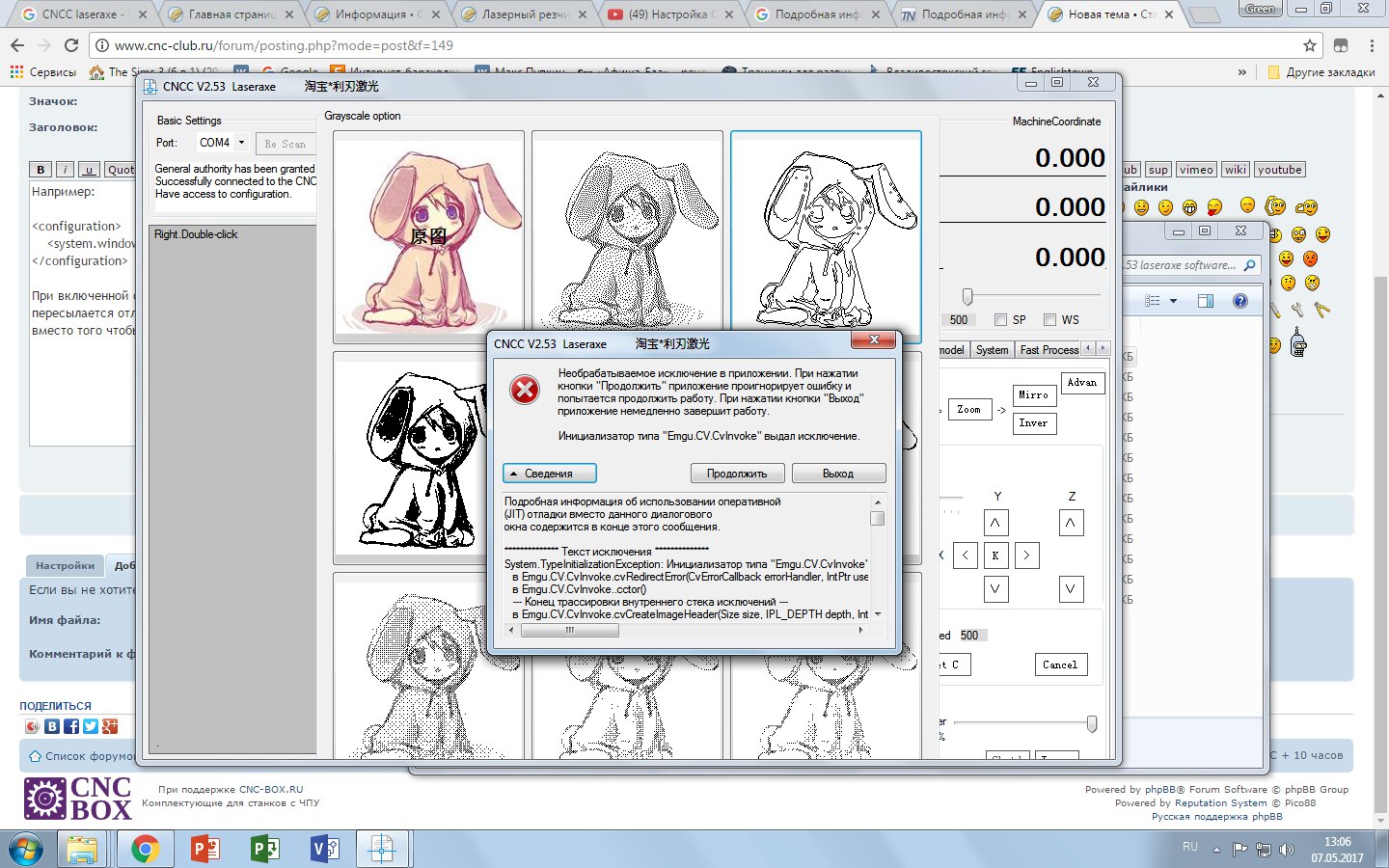Viewport: 1389px width, 868px height.
Task: Click the search magnifier in the Explorer window
Action: click(x=1250, y=265)
